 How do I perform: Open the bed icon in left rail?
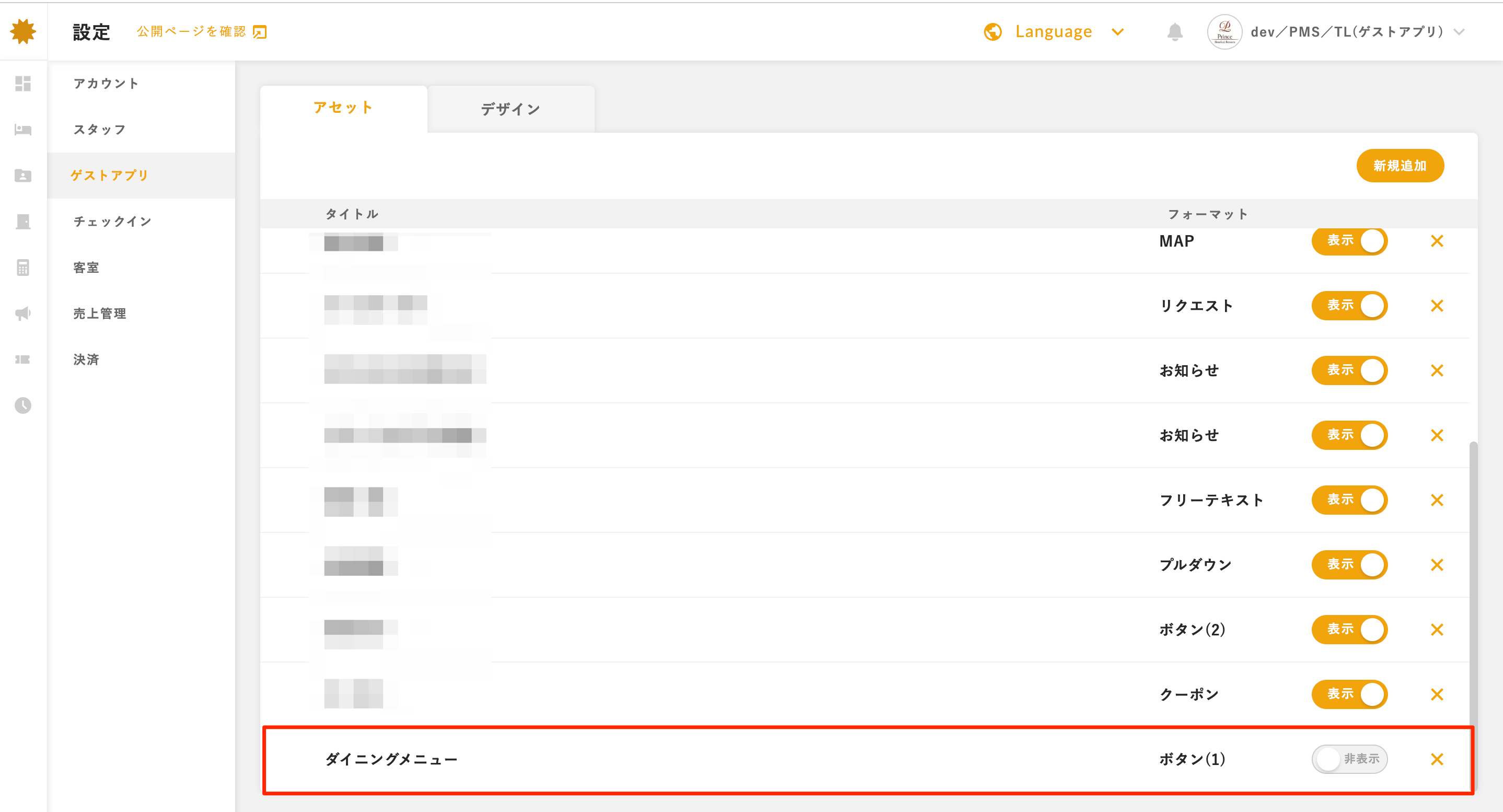tap(24, 130)
